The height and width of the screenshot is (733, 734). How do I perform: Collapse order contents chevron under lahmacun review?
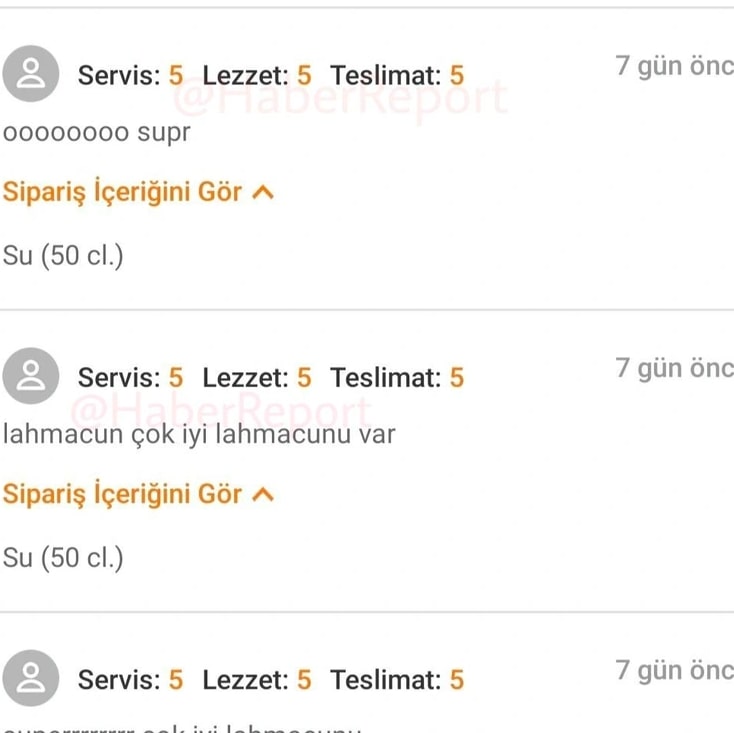(262, 495)
